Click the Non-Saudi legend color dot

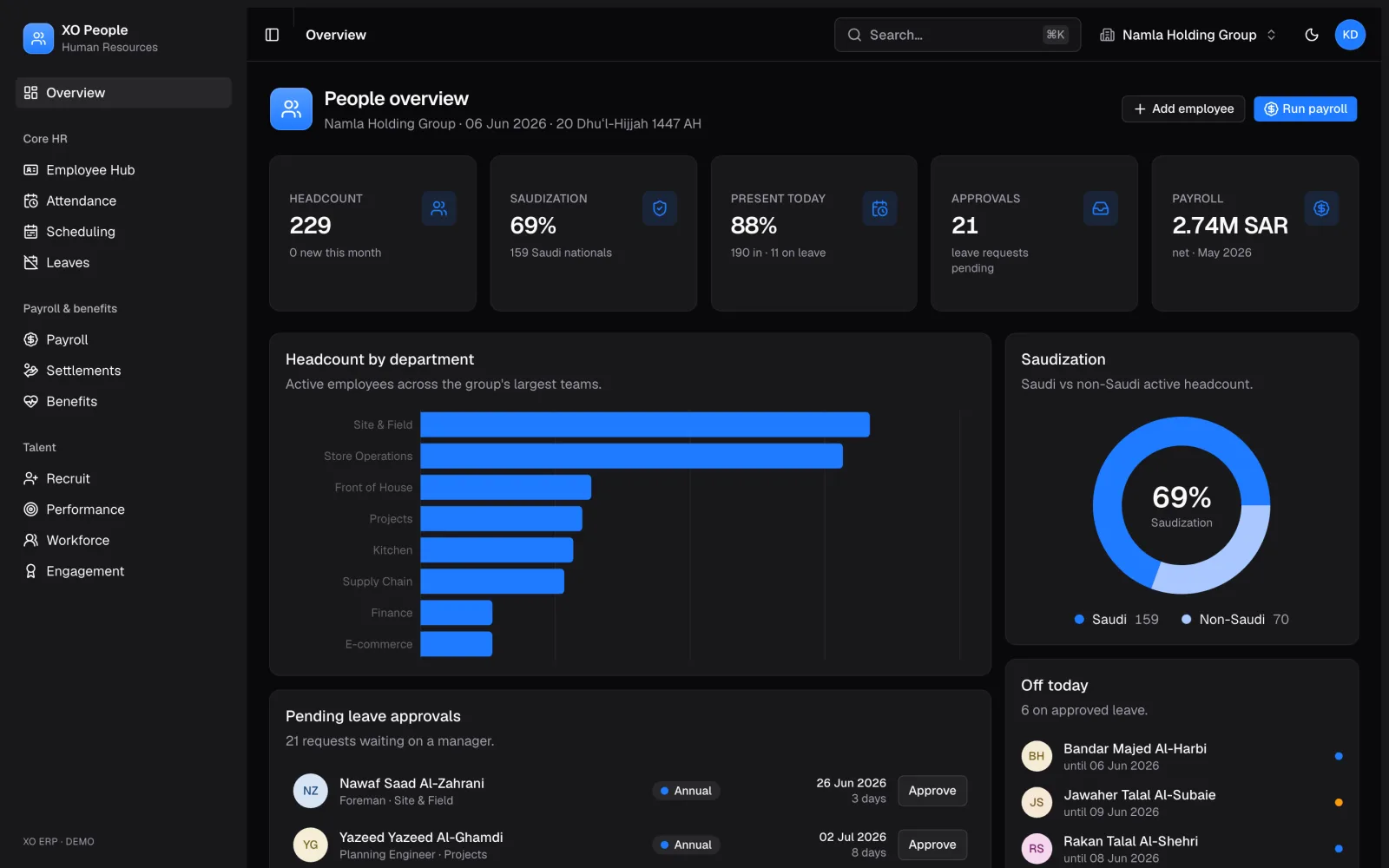point(1186,619)
